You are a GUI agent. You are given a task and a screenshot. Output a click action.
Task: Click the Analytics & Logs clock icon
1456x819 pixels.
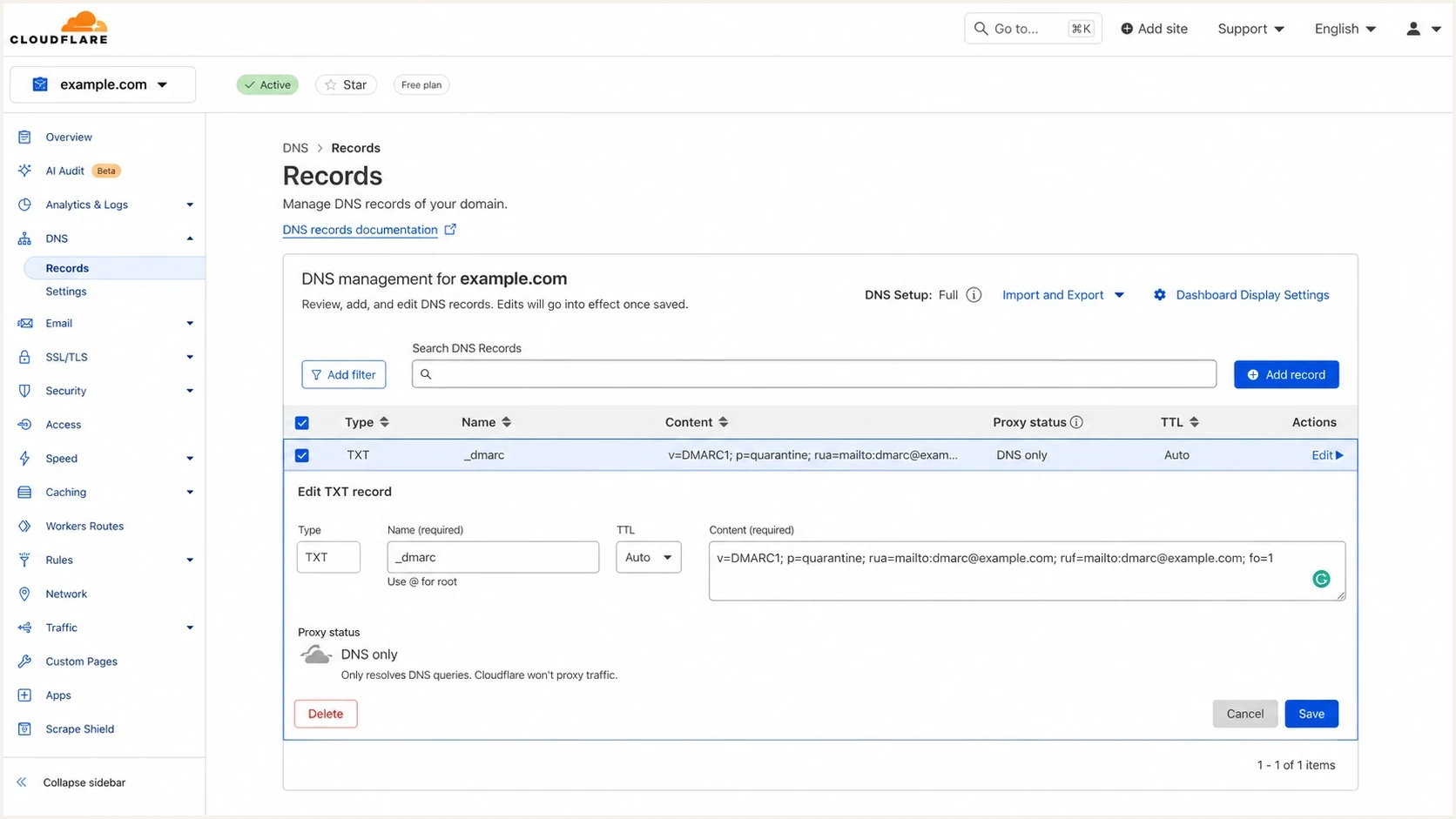pyautogui.click(x=24, y=205)
